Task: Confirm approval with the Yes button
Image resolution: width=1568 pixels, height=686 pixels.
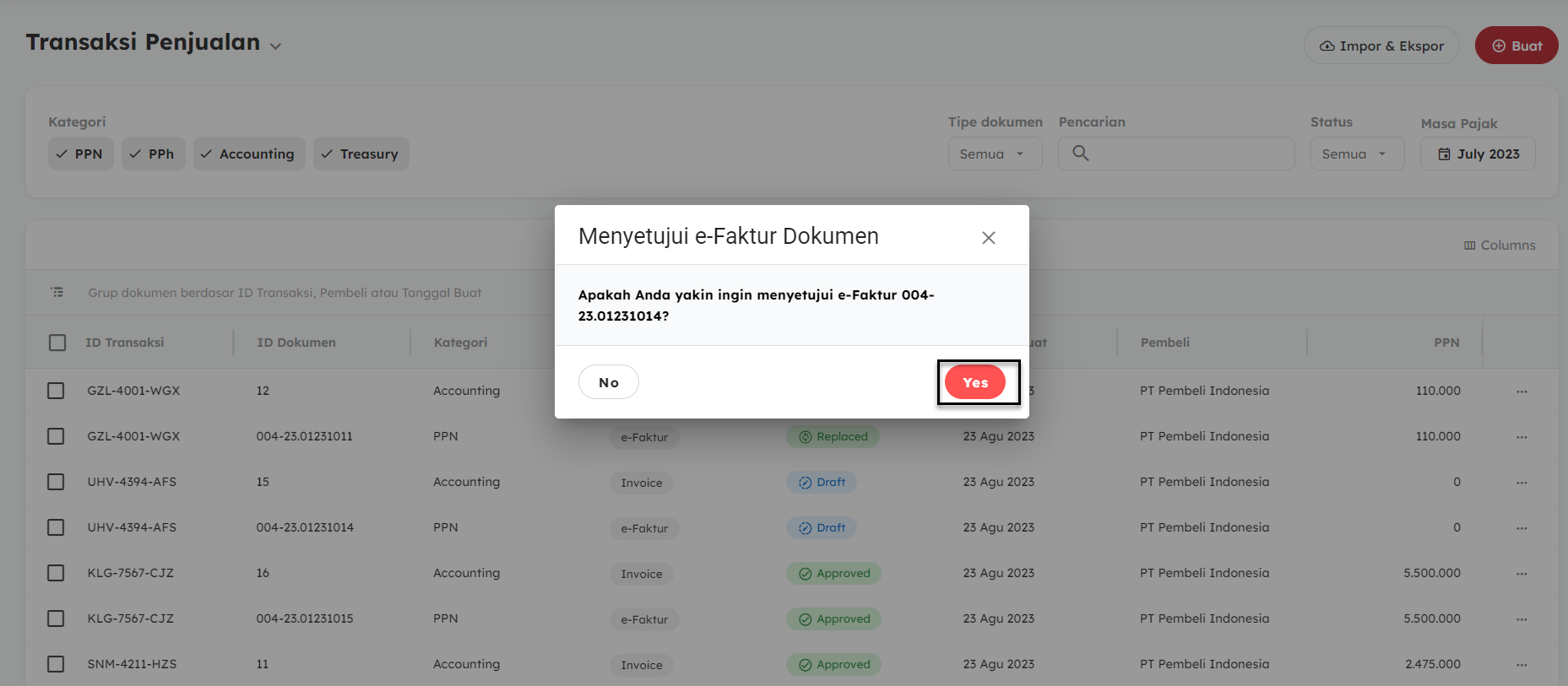Action: pos(974,382)
